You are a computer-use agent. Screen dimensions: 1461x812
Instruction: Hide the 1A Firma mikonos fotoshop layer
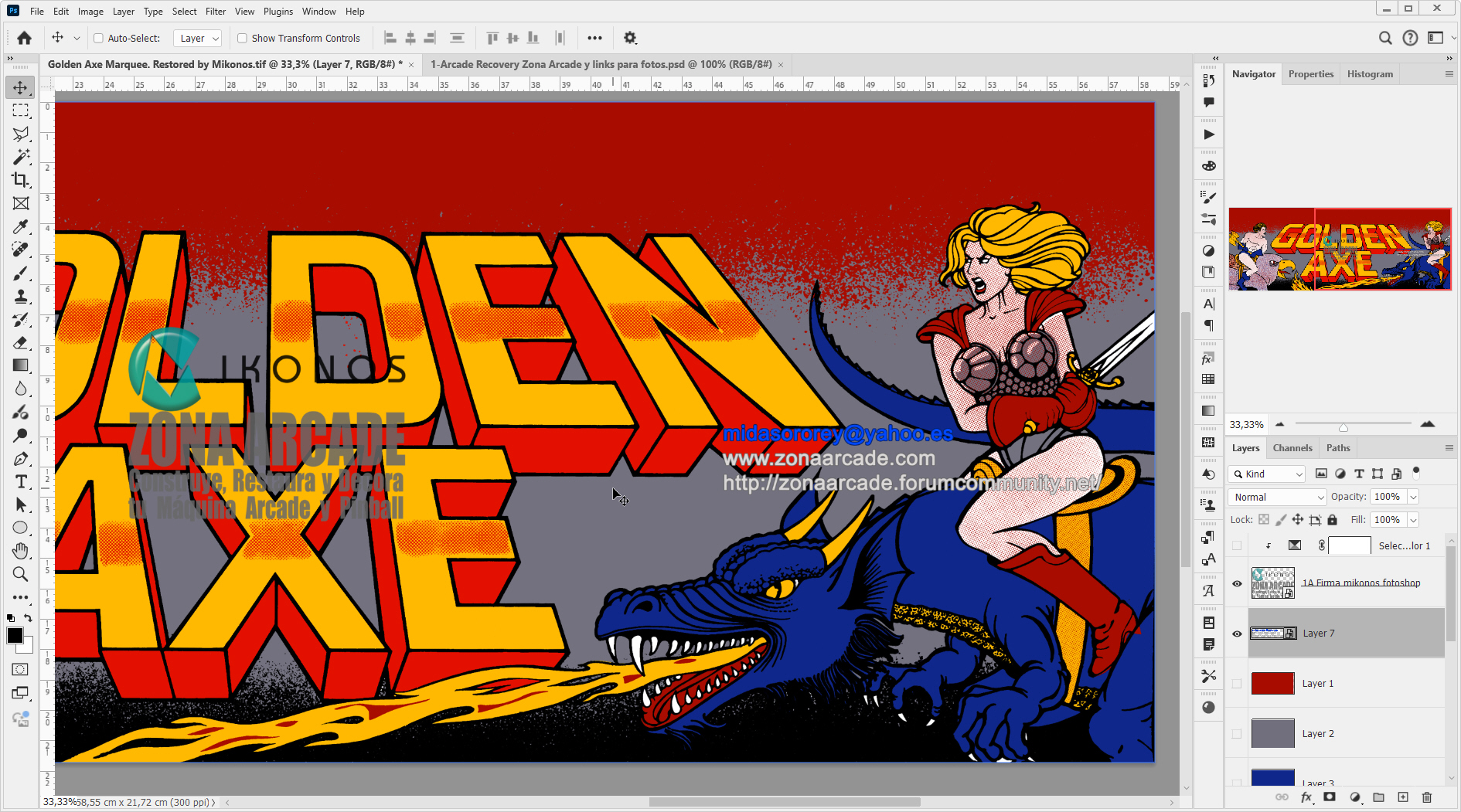coord(1237,583)
